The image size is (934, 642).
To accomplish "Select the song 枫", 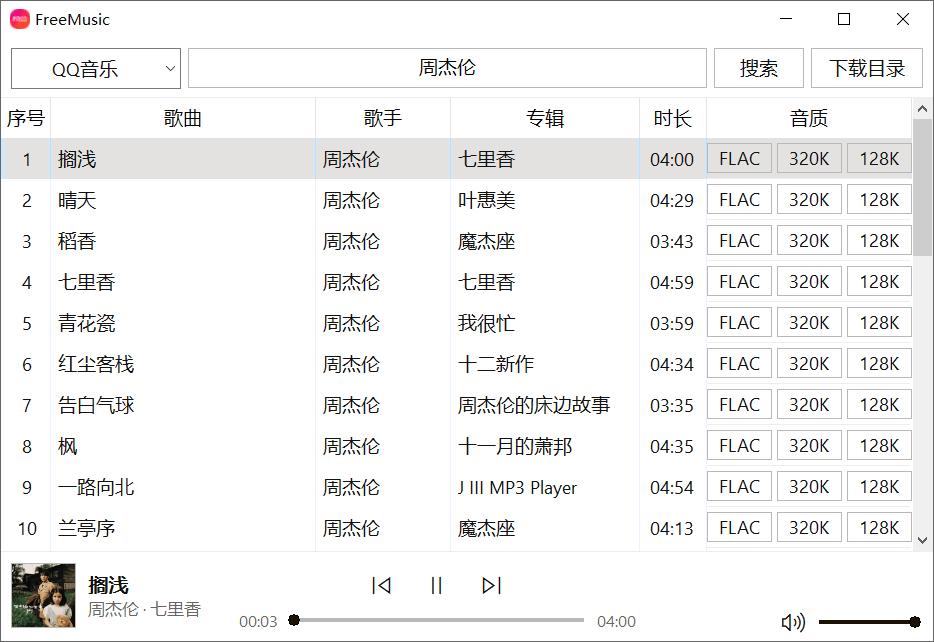I will pyautogui.click(x=67, y=447).
